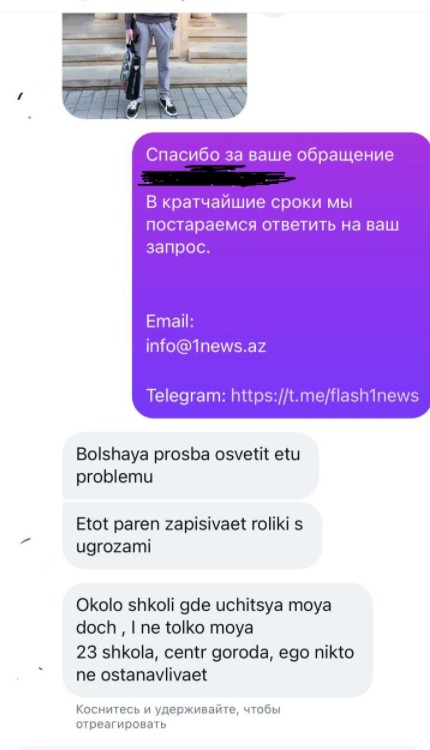Tap the word 'ugrozami' in second message
430x750 pixels.
click(113, 546)
